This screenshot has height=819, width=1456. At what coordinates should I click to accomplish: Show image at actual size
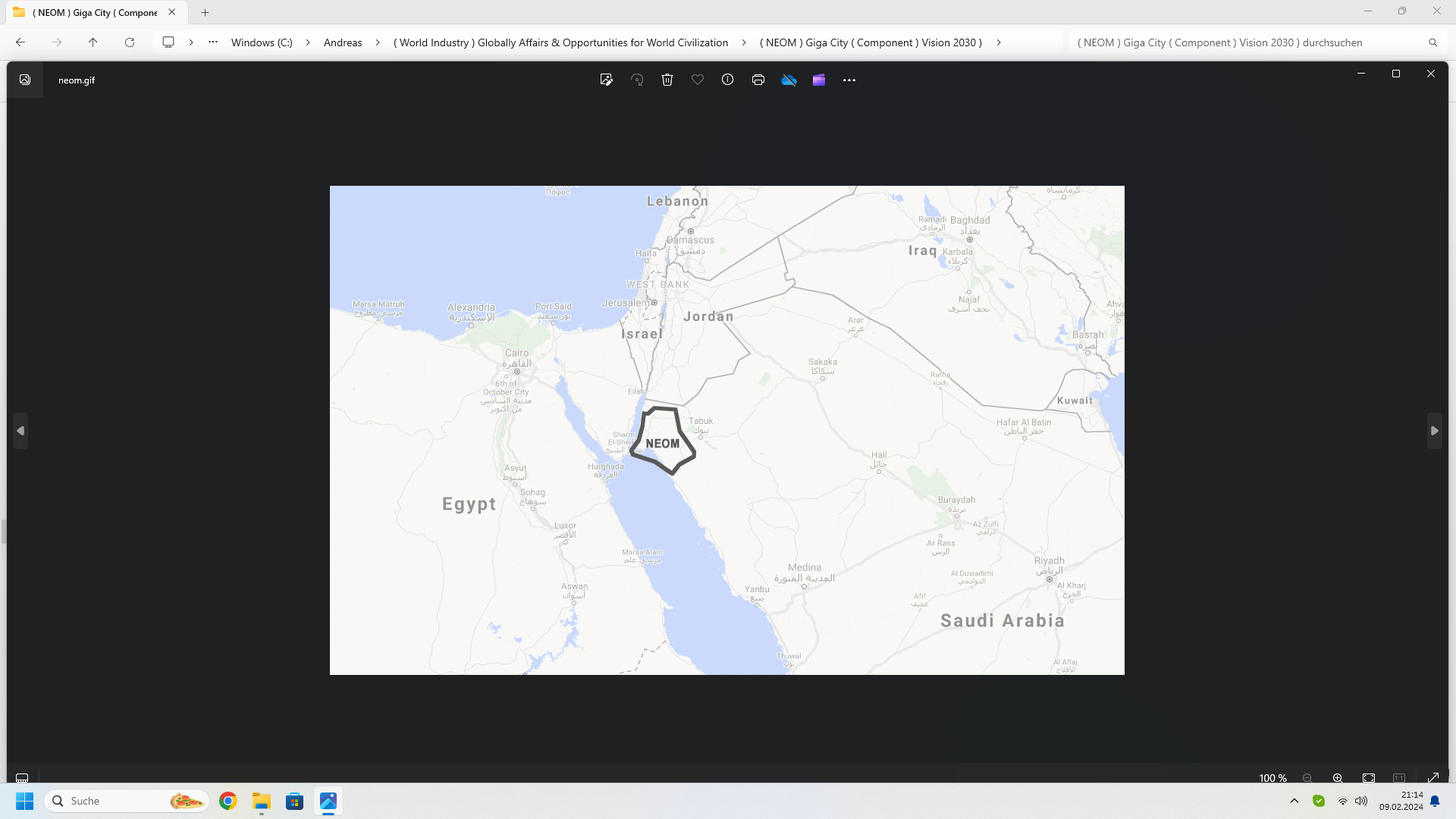click(1399, 778)
